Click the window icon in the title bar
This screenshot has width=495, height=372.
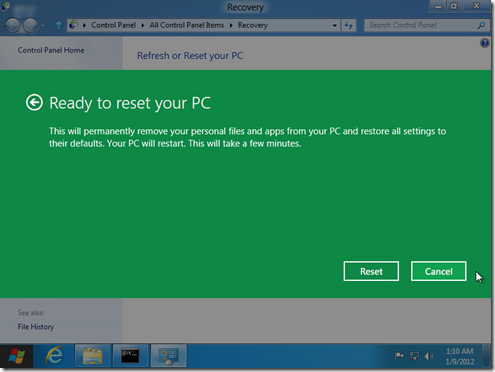(5, 7)
